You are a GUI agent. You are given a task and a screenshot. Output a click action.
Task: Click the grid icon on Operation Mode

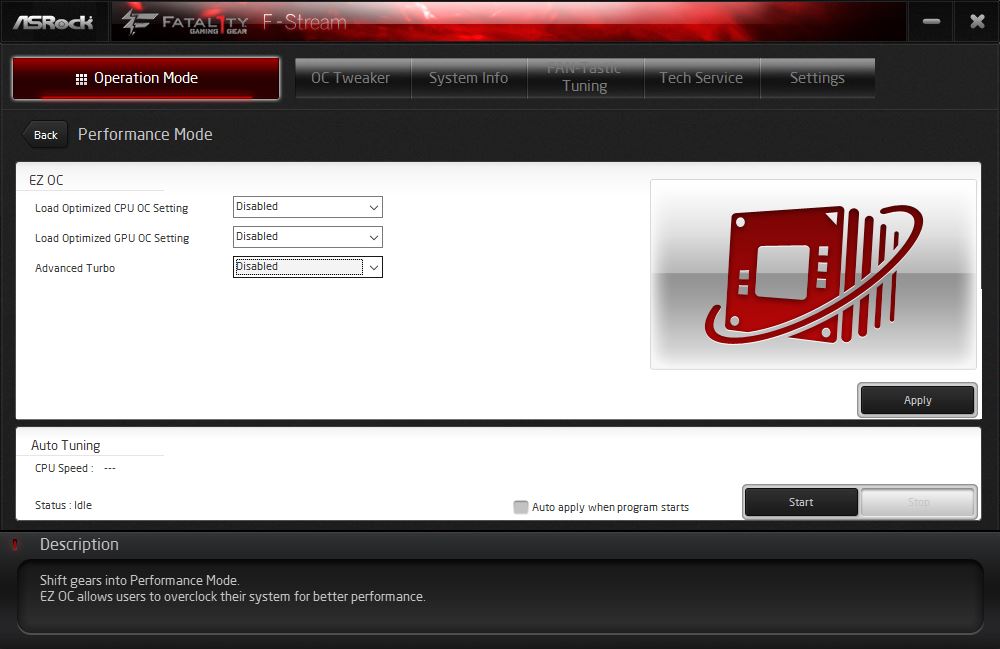pyautogui.click(x=82, y=79)
